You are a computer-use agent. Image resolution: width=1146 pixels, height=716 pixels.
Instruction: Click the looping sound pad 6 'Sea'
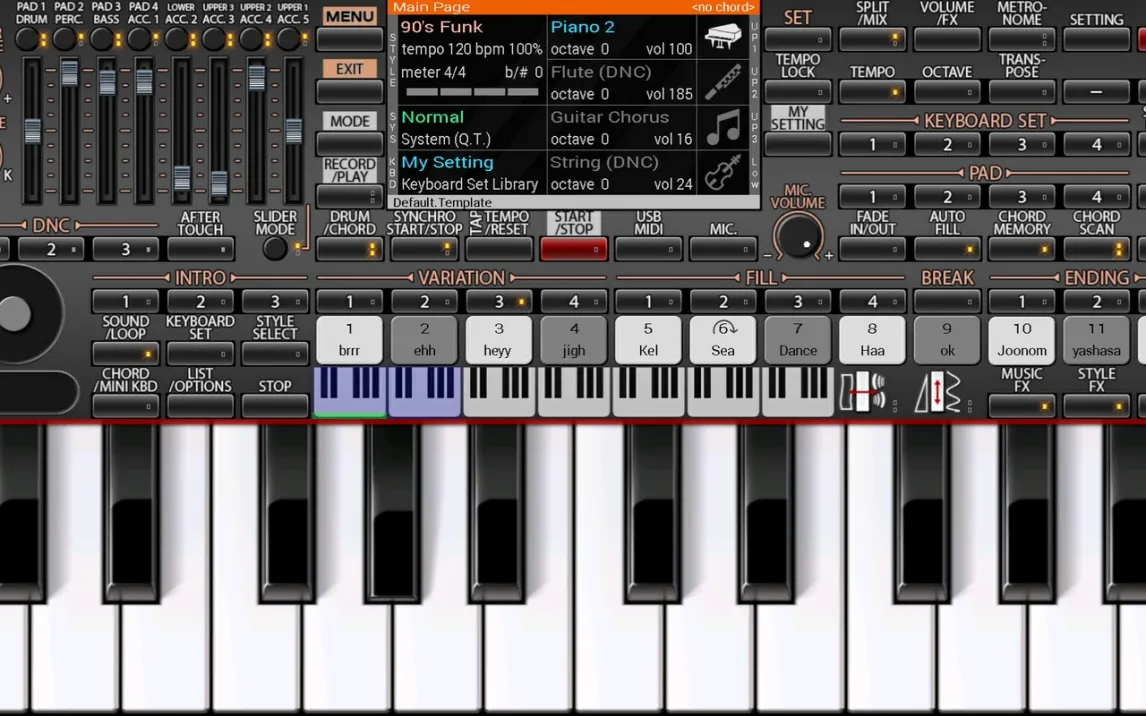pos(723,339)
